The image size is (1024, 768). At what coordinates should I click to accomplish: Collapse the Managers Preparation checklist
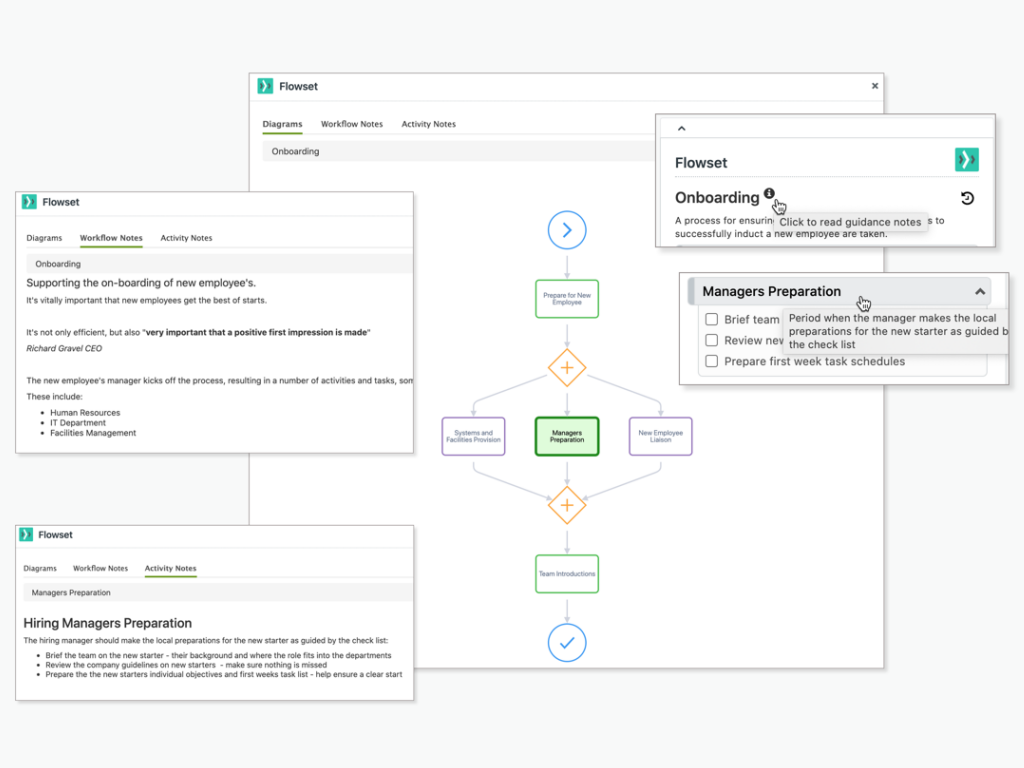tap(980, 291)
